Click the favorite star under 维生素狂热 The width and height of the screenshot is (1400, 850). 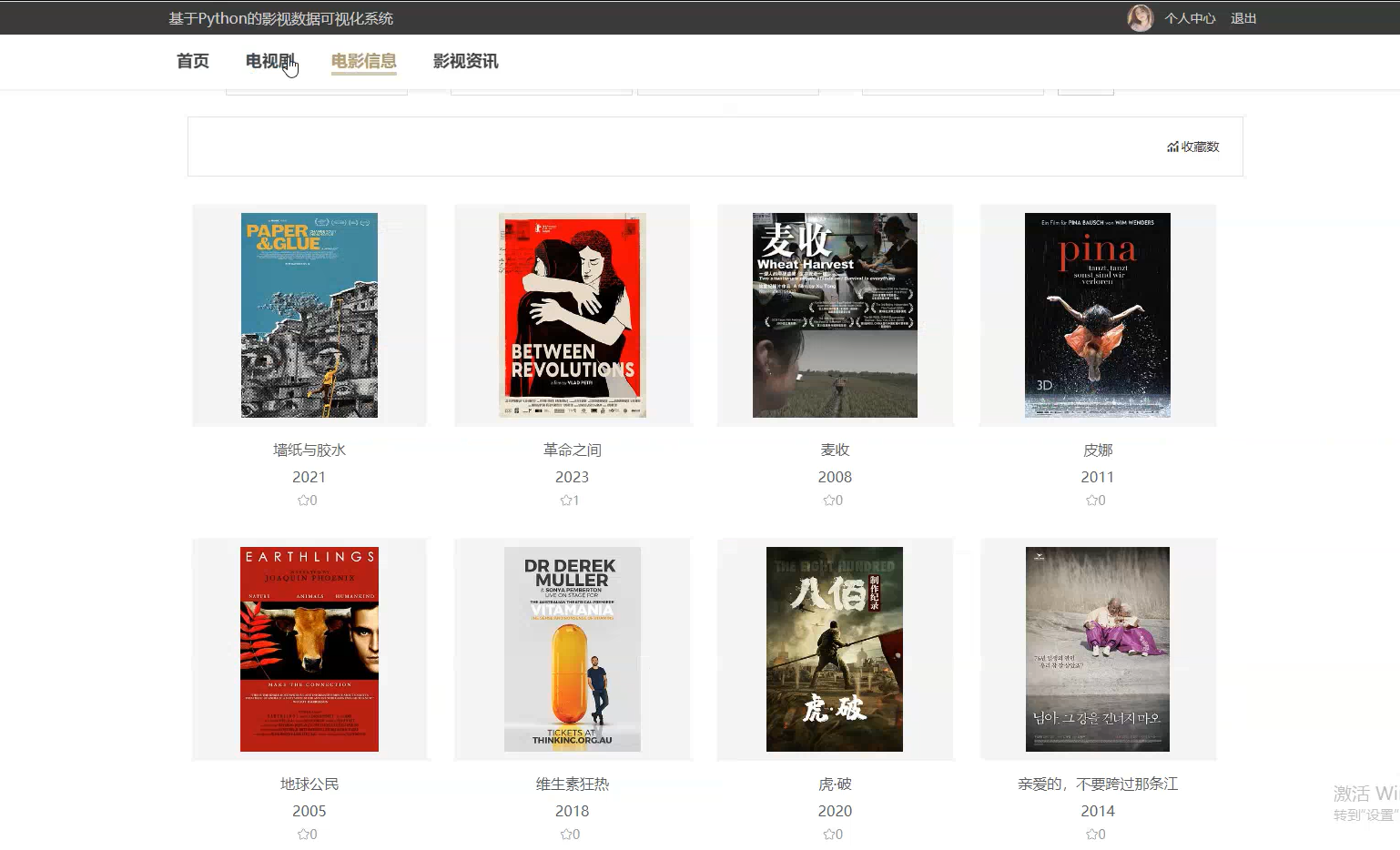coord(566,835)
